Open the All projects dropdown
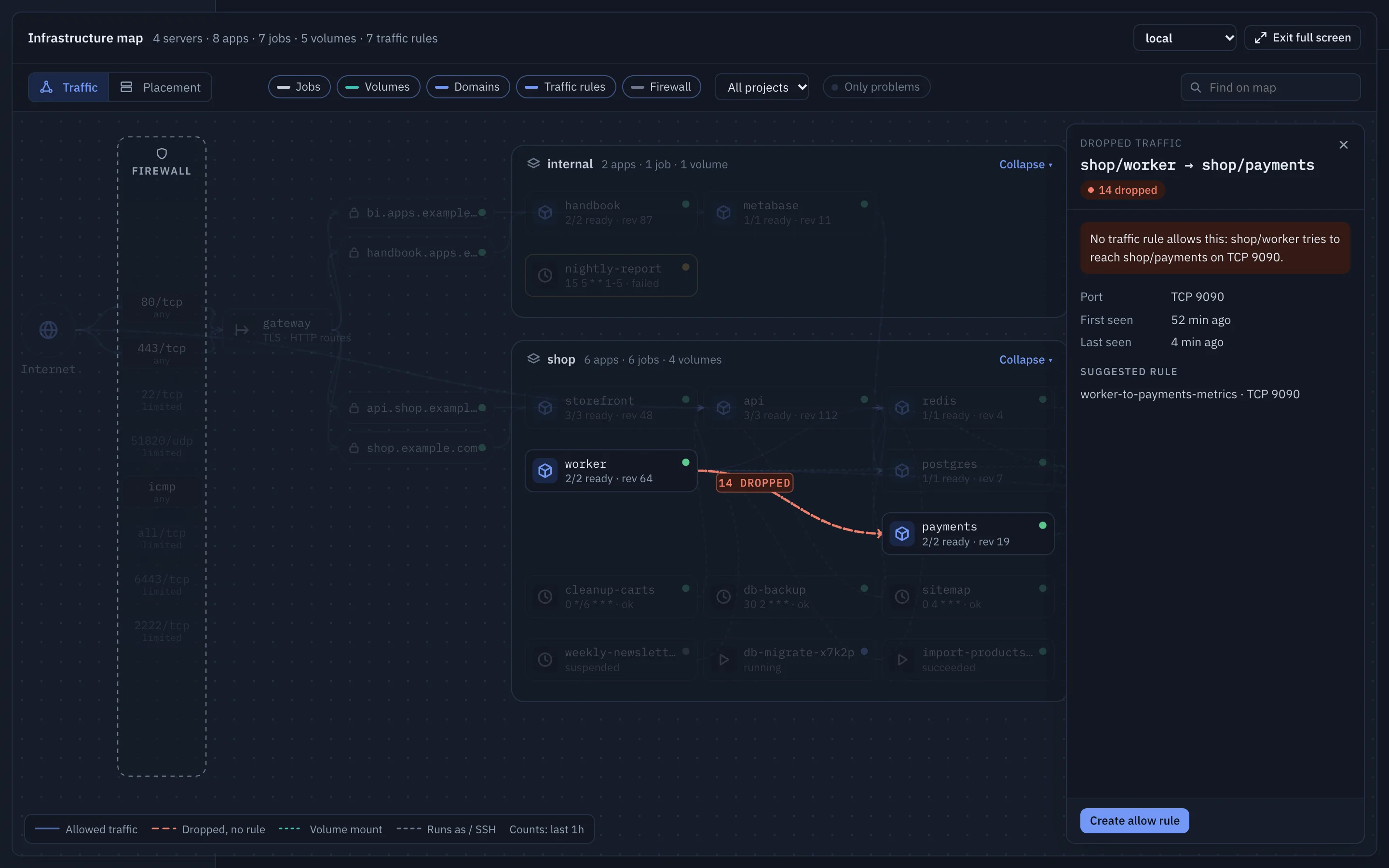 point(762,87)
